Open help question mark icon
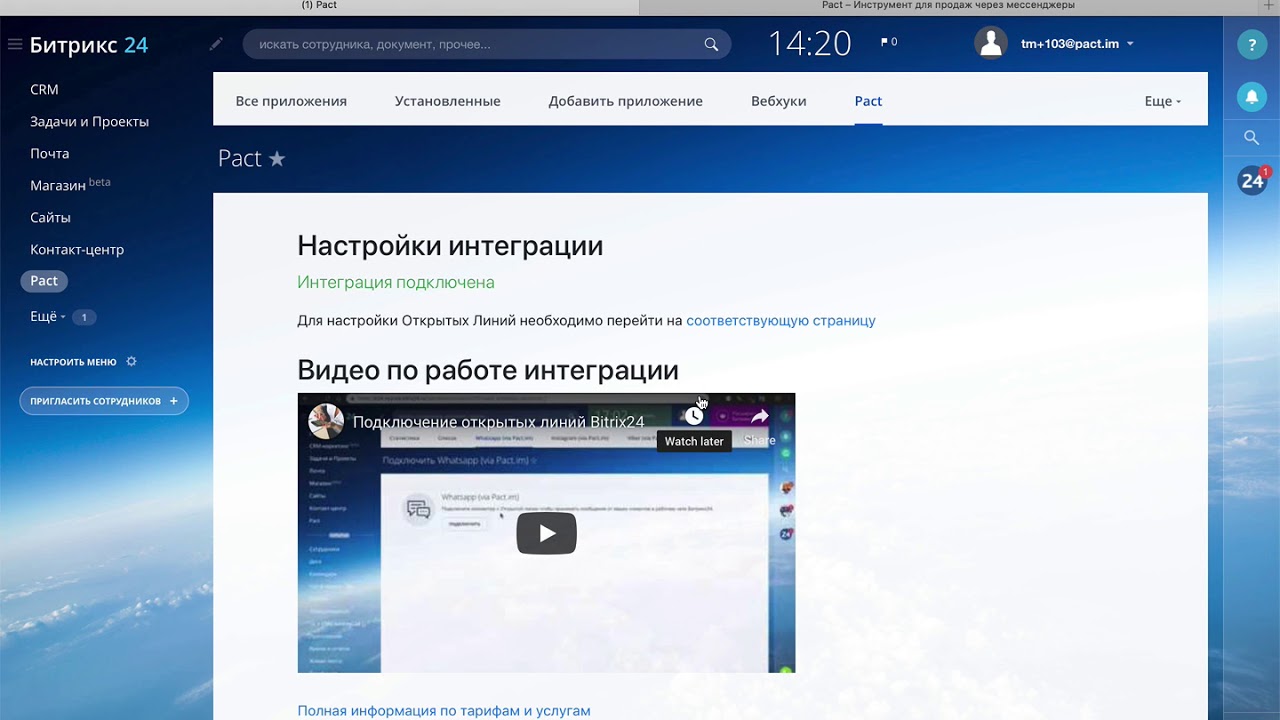 click(x=1252, y=44)
